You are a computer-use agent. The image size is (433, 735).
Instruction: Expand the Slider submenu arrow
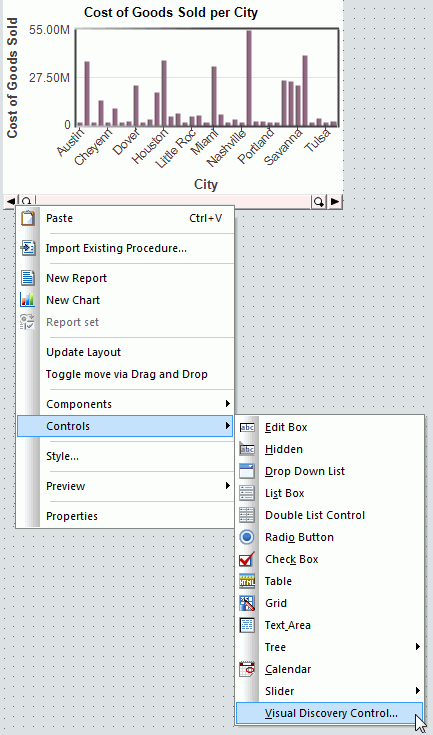click(418, 691)
